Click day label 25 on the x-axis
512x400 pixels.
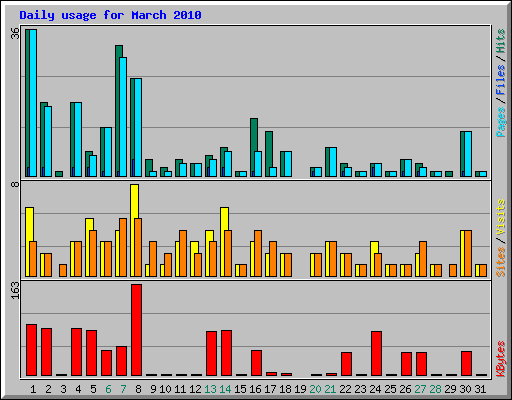[390, 389]
